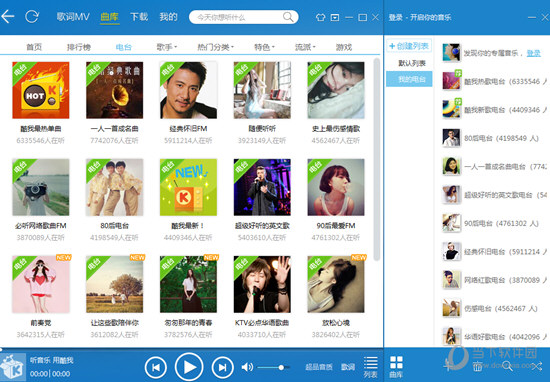The height and width of the screenshot is (382, 550).
Task: Open the 酷我最热单曲 radio cover
Action: tap(41, 90)
